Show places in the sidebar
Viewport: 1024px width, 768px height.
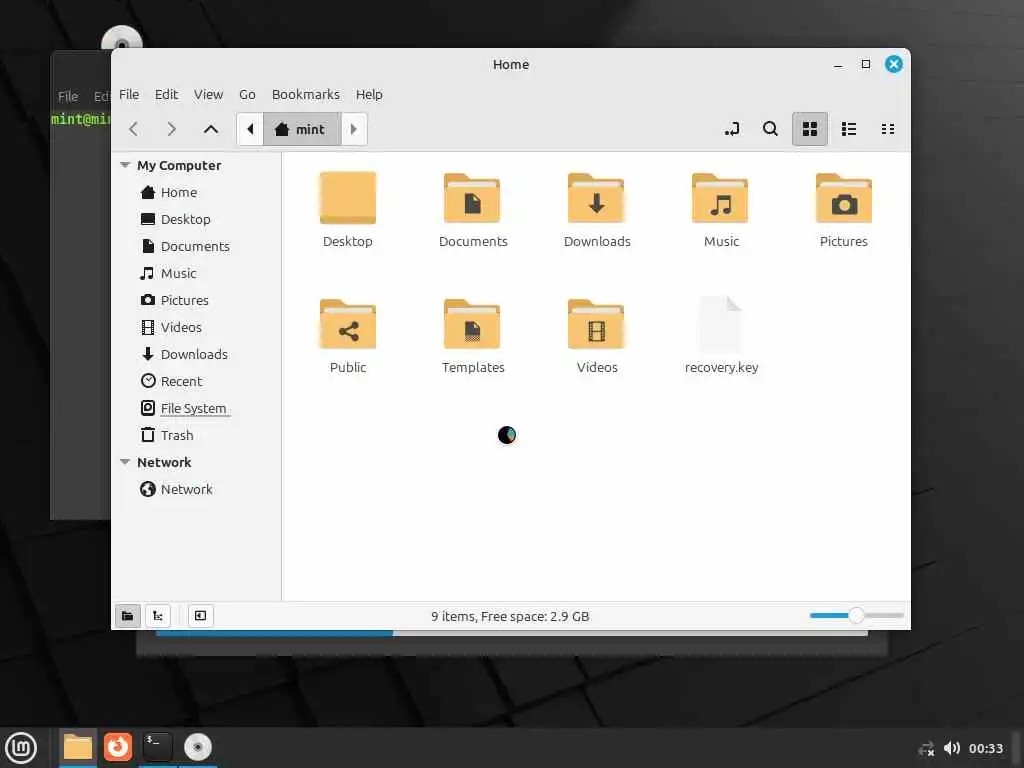point(128,615)
